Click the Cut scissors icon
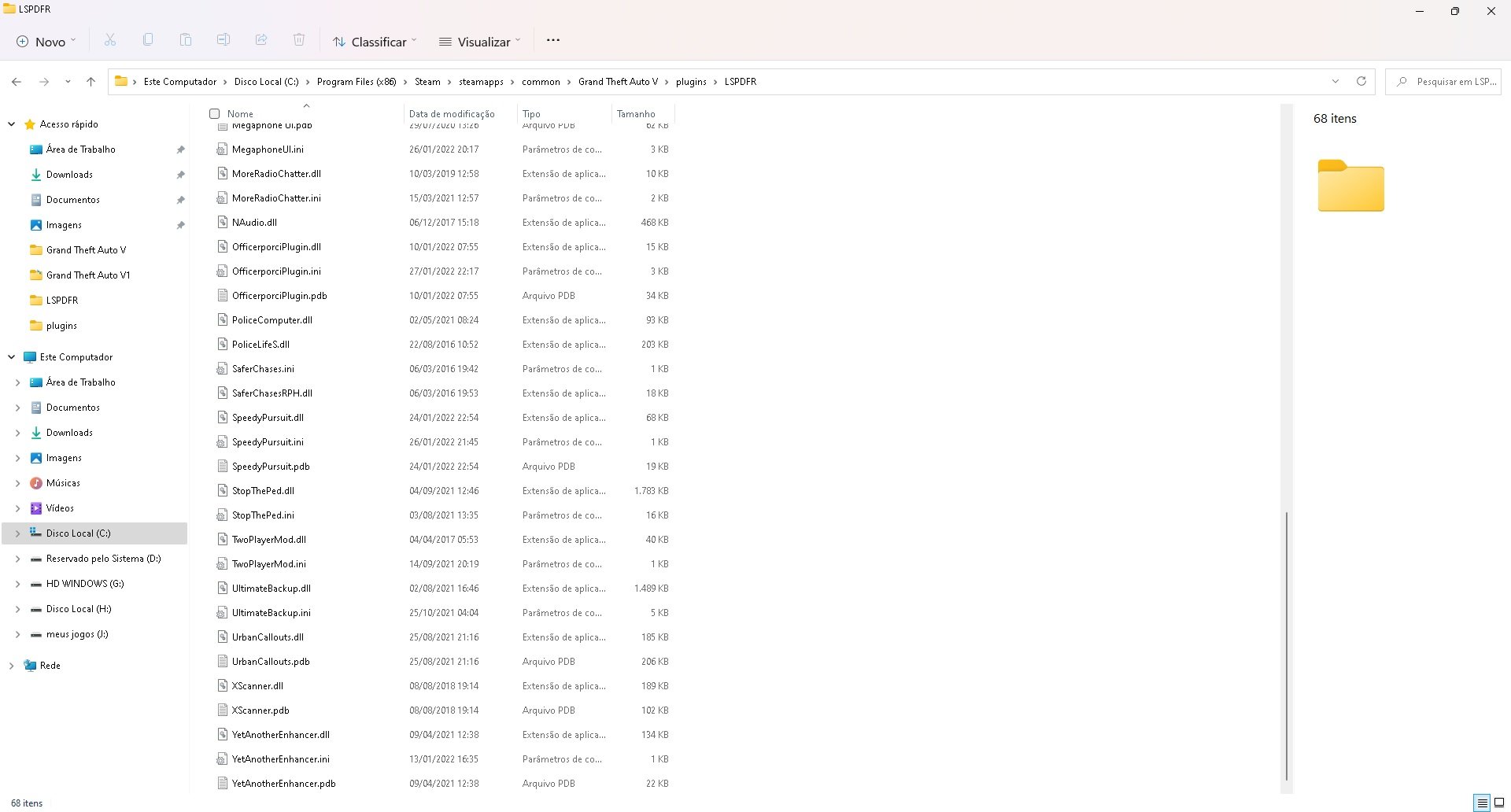The width and height of the screenshot is (1511, 812). click(110, 41)
